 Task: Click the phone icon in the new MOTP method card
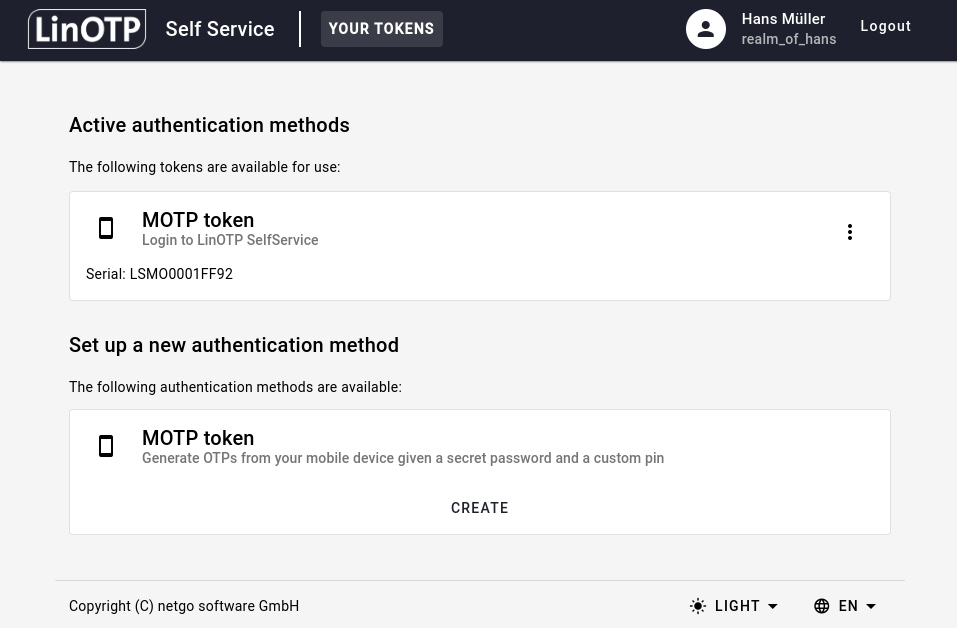[106, 447]
